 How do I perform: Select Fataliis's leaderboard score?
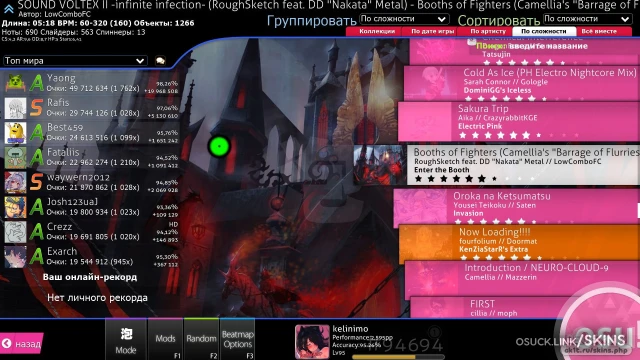click(x=91, y=158)
